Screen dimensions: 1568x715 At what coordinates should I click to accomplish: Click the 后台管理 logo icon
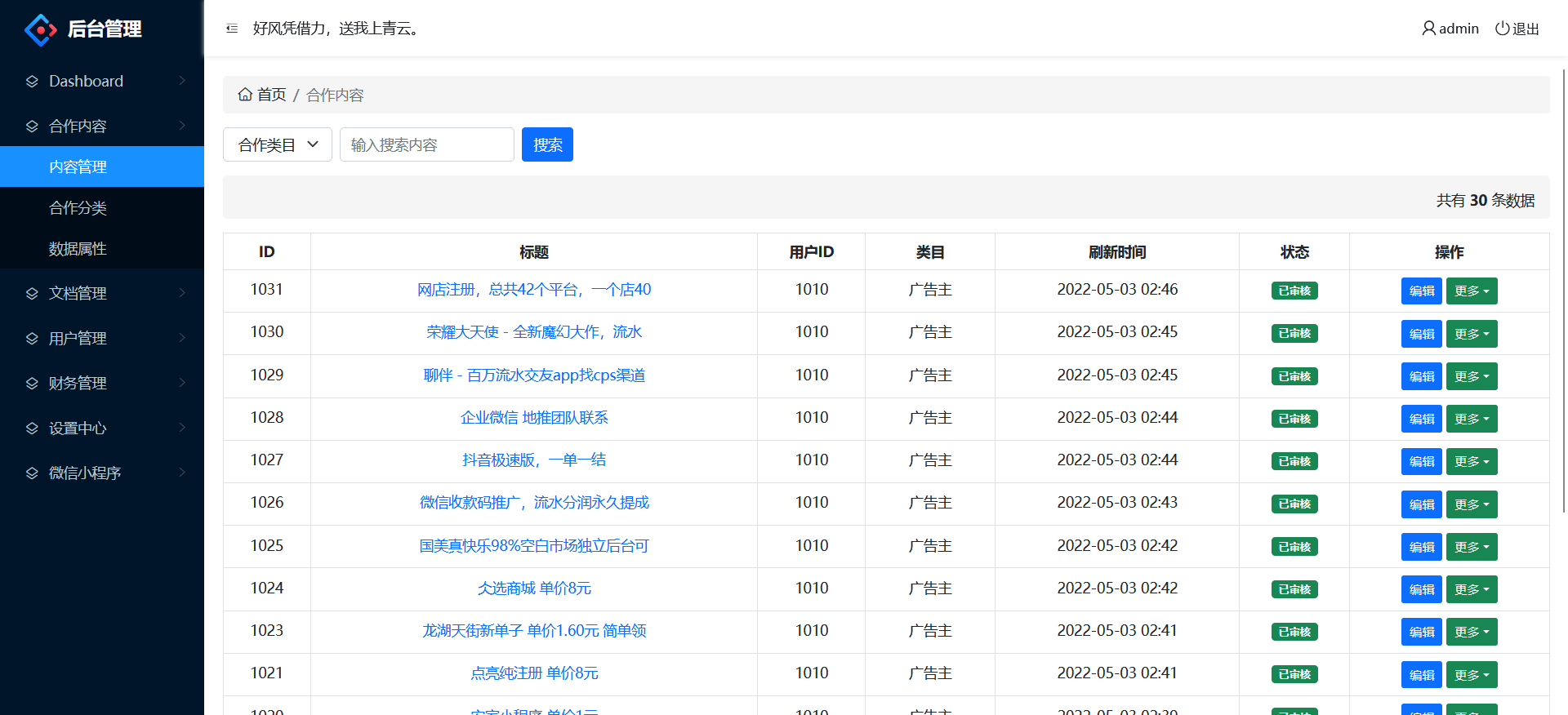tap(41, 29)
